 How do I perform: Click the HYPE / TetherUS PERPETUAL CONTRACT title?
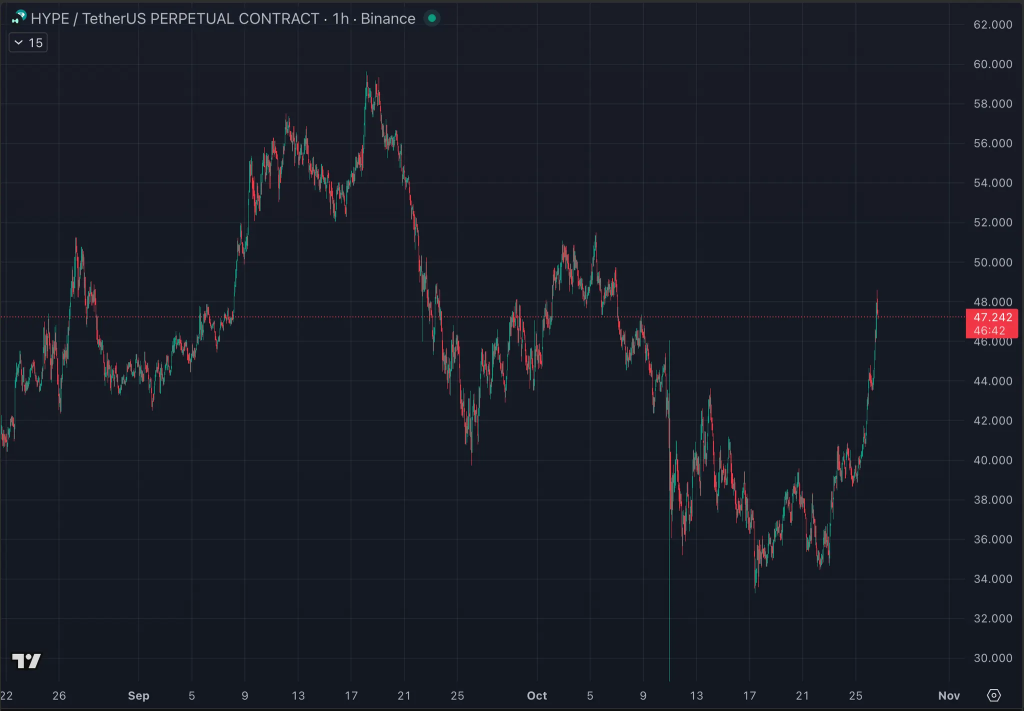[176, 18]
